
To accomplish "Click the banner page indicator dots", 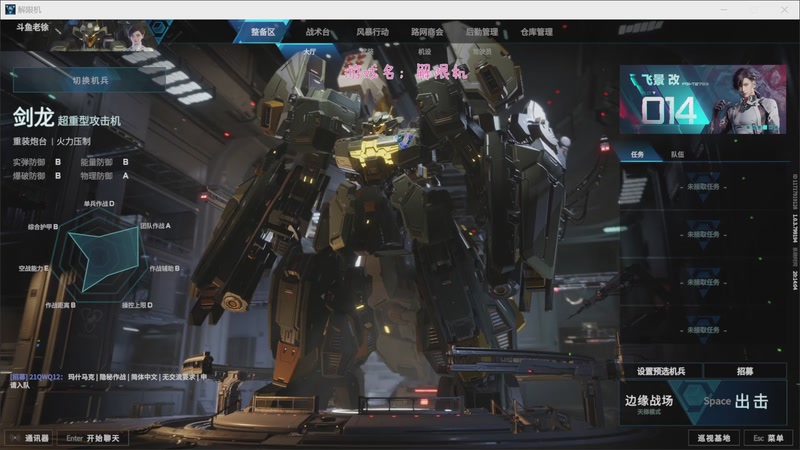I will coord(763,127).
